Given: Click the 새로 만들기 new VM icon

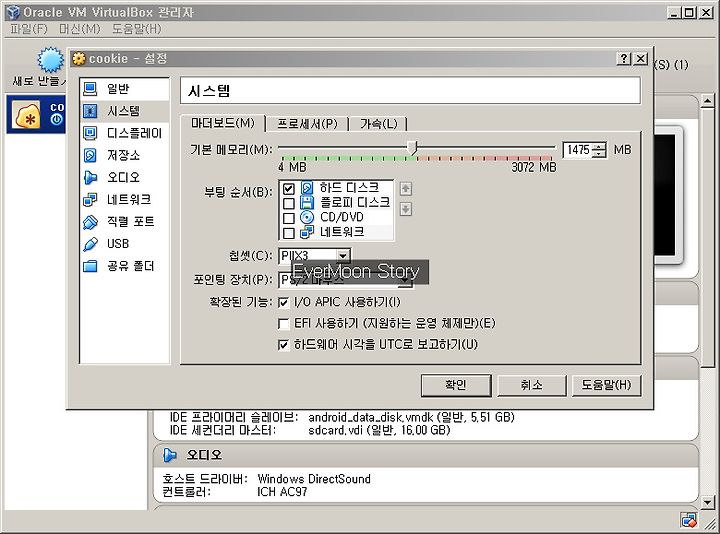Looking at the screenshot, I should click(x=50, y=60).
